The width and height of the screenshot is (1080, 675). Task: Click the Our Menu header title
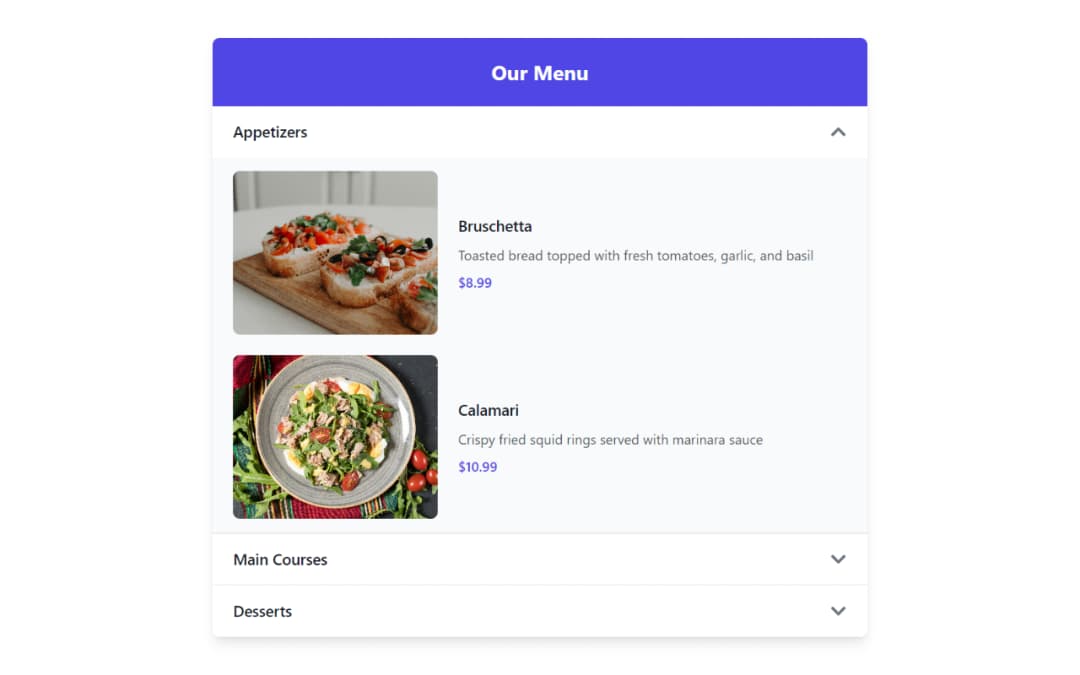coord(540,73)
